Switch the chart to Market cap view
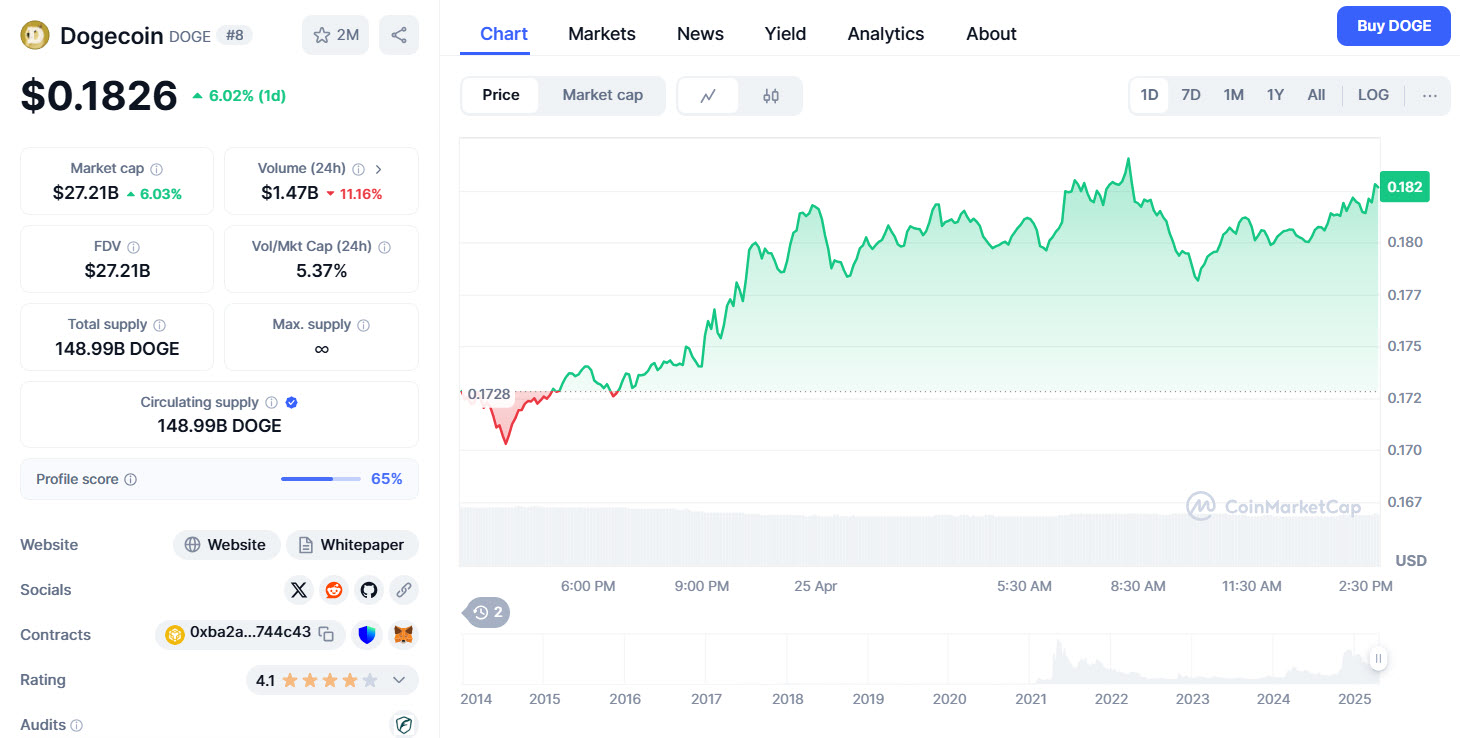This screenshot has width=1460, height=738. tap(602, 95)
